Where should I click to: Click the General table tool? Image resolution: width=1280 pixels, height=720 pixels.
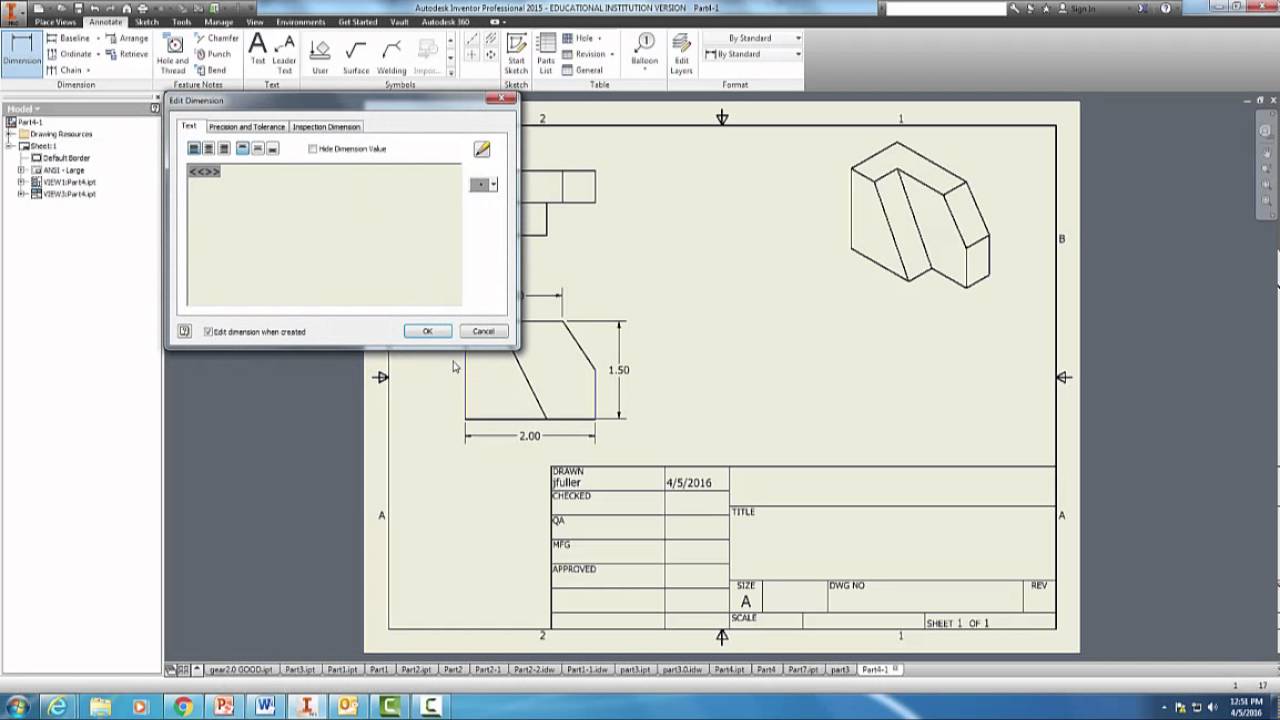582,70
